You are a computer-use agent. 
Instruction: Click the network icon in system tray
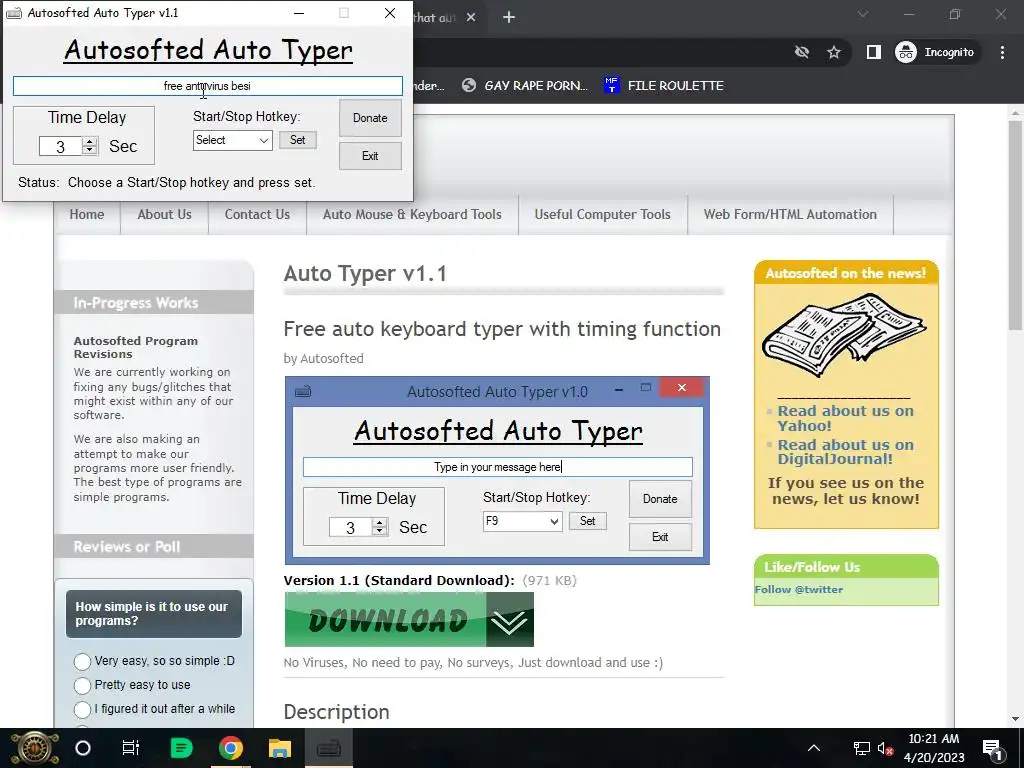(x=861, y=748)
